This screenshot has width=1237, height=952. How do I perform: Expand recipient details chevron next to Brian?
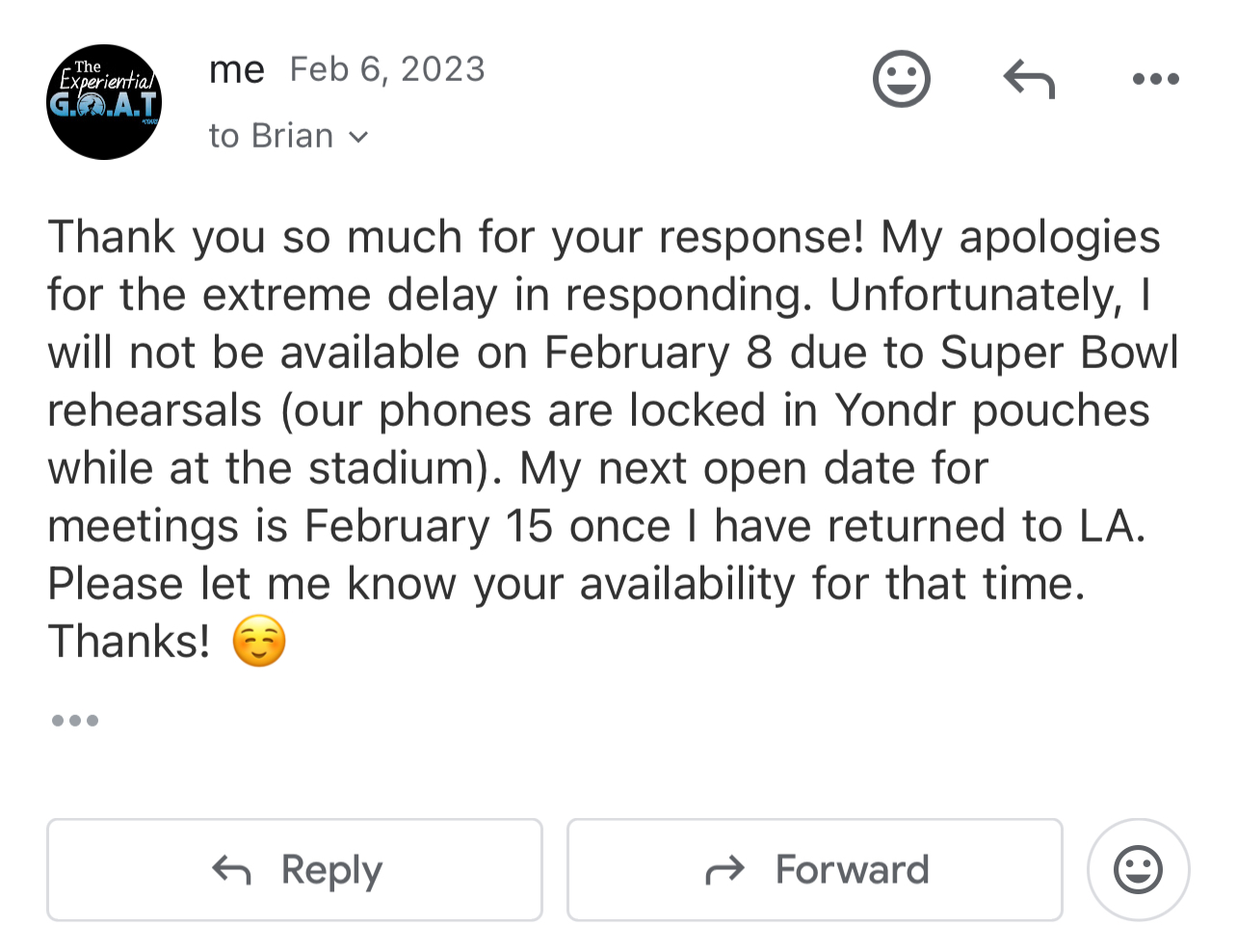click(358, 137)
